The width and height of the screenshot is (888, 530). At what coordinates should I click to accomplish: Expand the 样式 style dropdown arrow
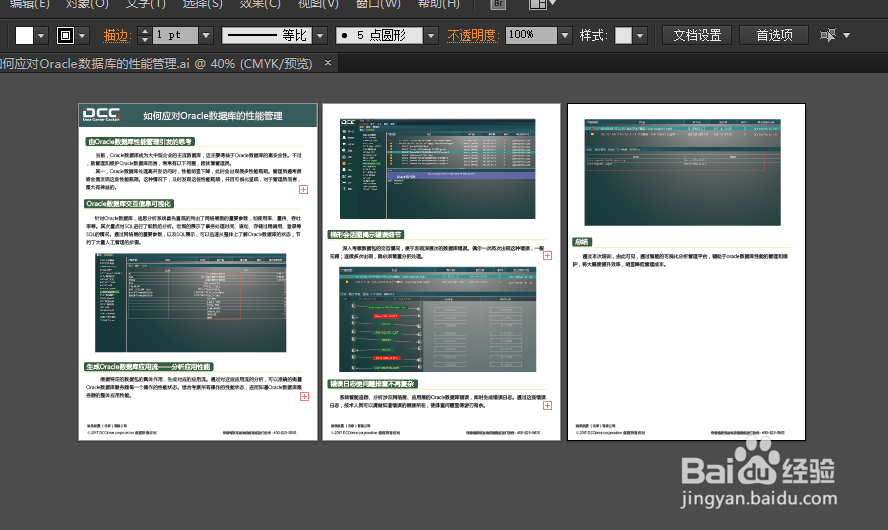pyautogui.click(x=640, y=35)
